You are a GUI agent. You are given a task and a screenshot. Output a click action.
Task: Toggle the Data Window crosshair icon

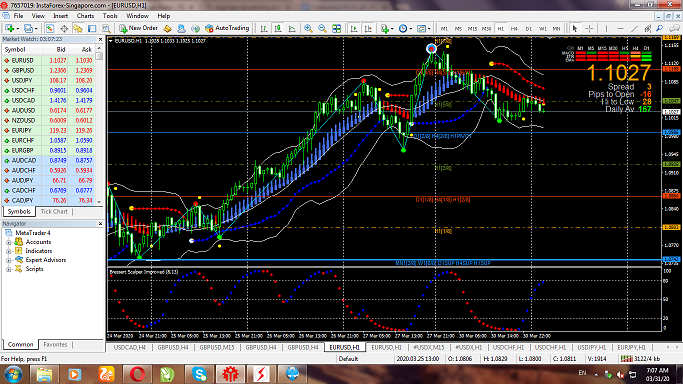[x=64, y=28]
